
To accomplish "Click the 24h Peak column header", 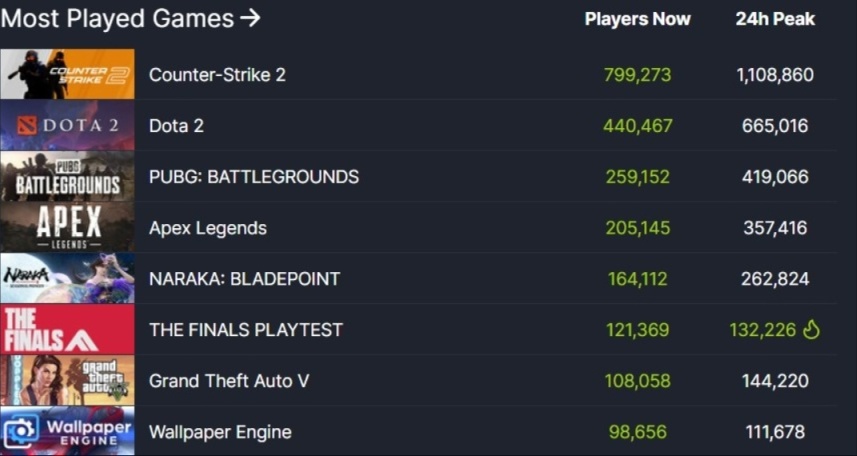I will [x=775, y=19].
